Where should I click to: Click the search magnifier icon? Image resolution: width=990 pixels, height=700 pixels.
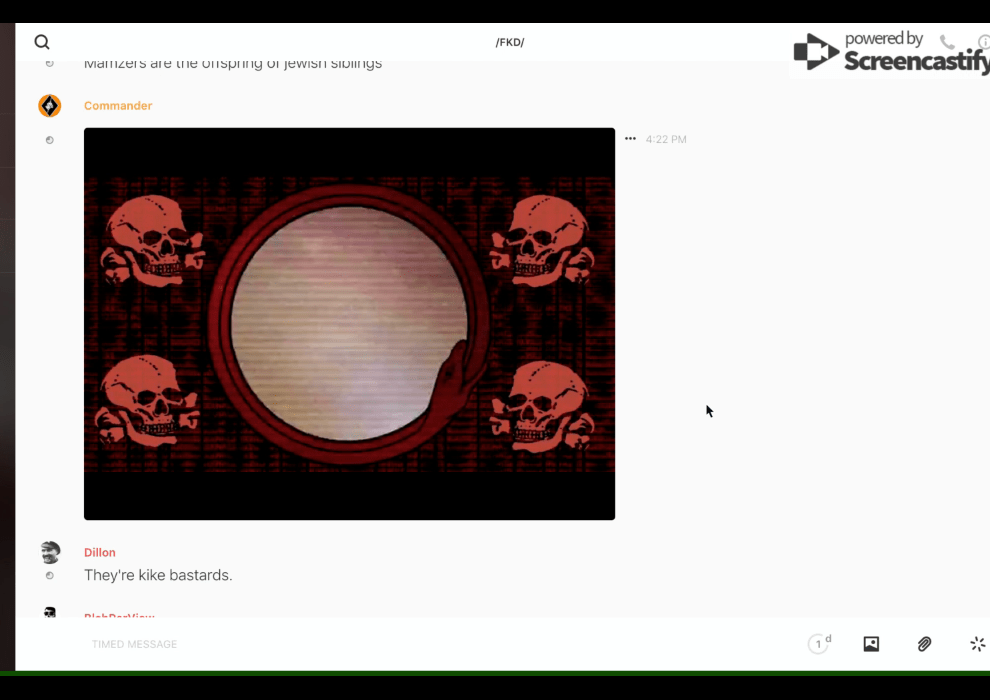coord(42,42)
